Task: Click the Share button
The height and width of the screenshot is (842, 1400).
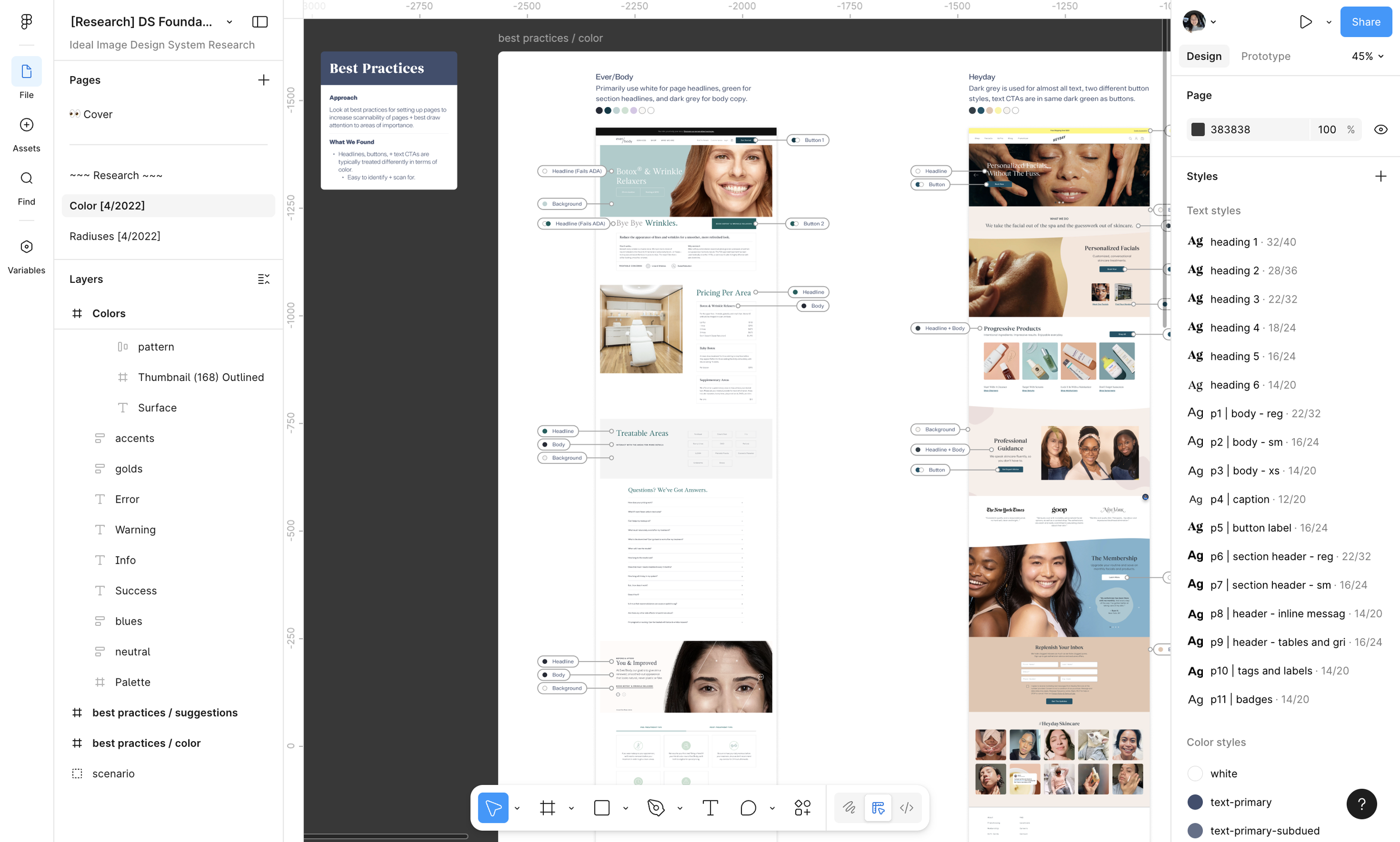Action: 1365,21
